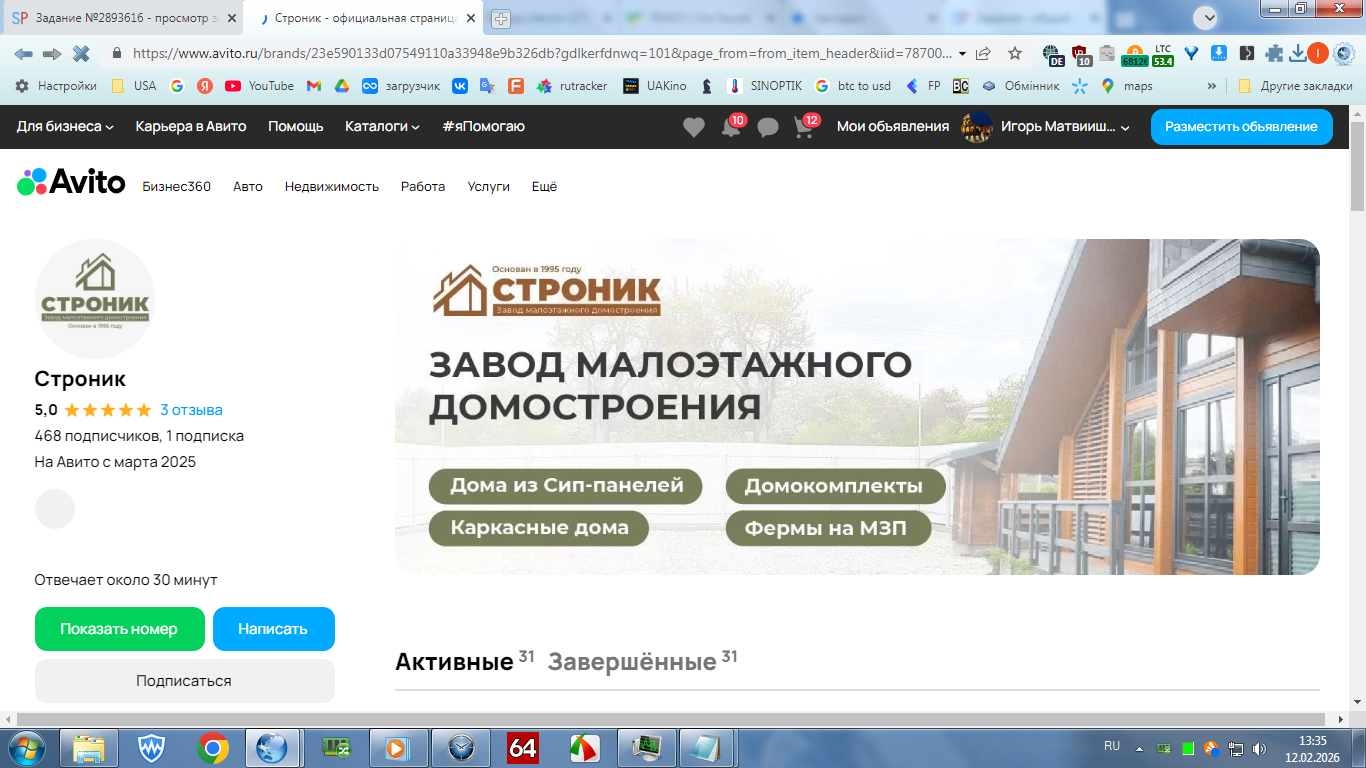Stop page loading with X button
1366x768 pixels.
coord(81,54)
